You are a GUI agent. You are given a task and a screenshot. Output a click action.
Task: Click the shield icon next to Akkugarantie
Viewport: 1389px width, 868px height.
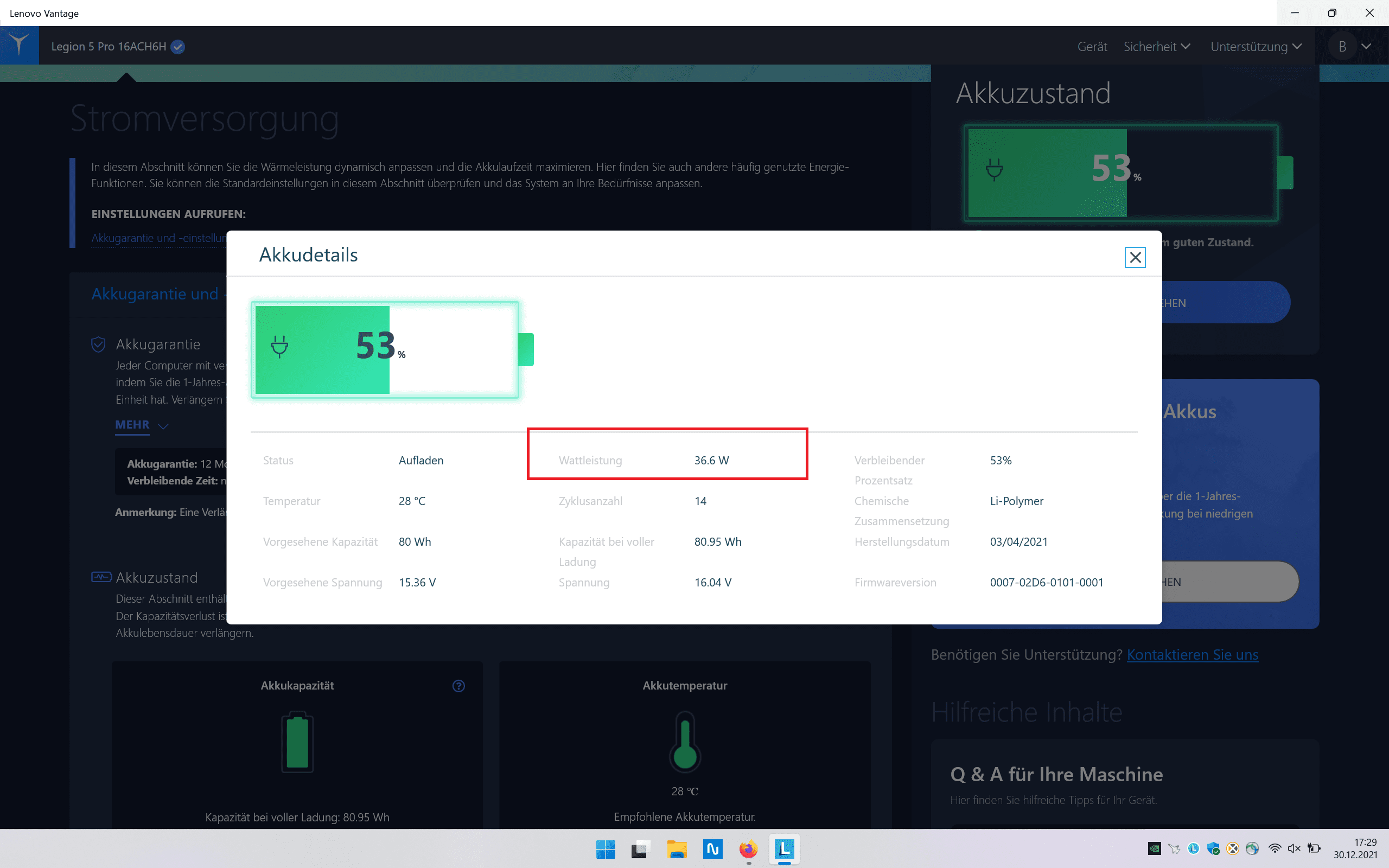pyautogui.click(x=98, y=344)
